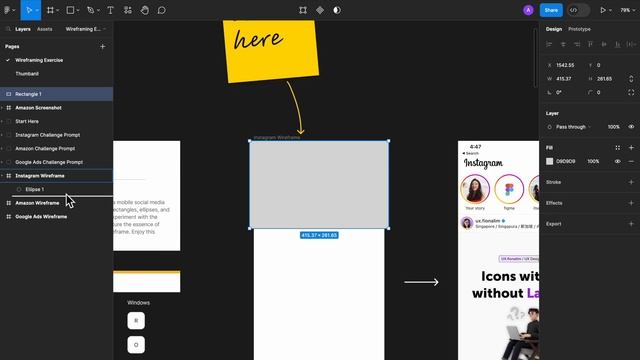Click the Use as mask icon
Viewport: 640px width, 360px height.
tap(337, 10)
